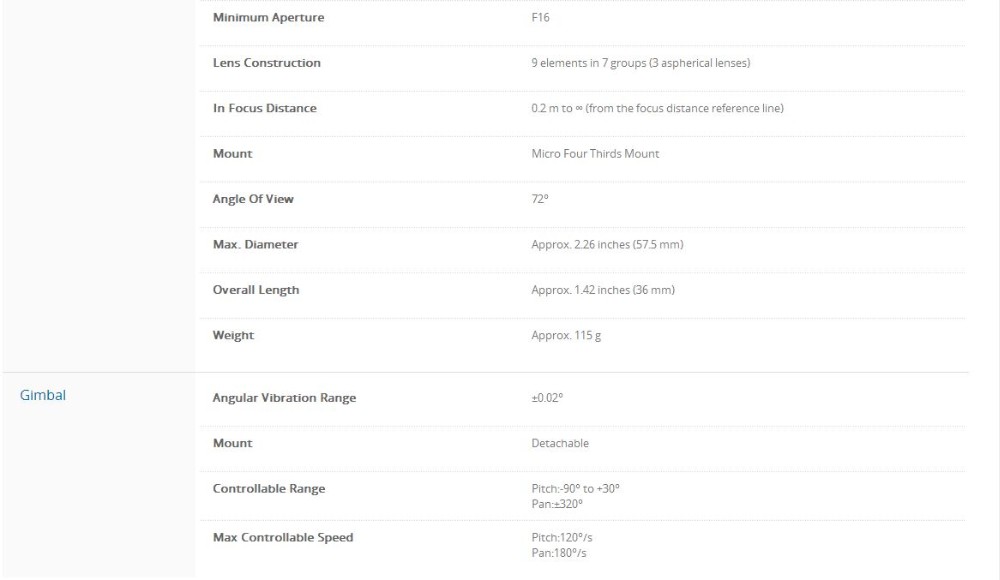This screenshot has height=580, width=1000.
Task: Click the Max. Diameter label
Action: 255,244
